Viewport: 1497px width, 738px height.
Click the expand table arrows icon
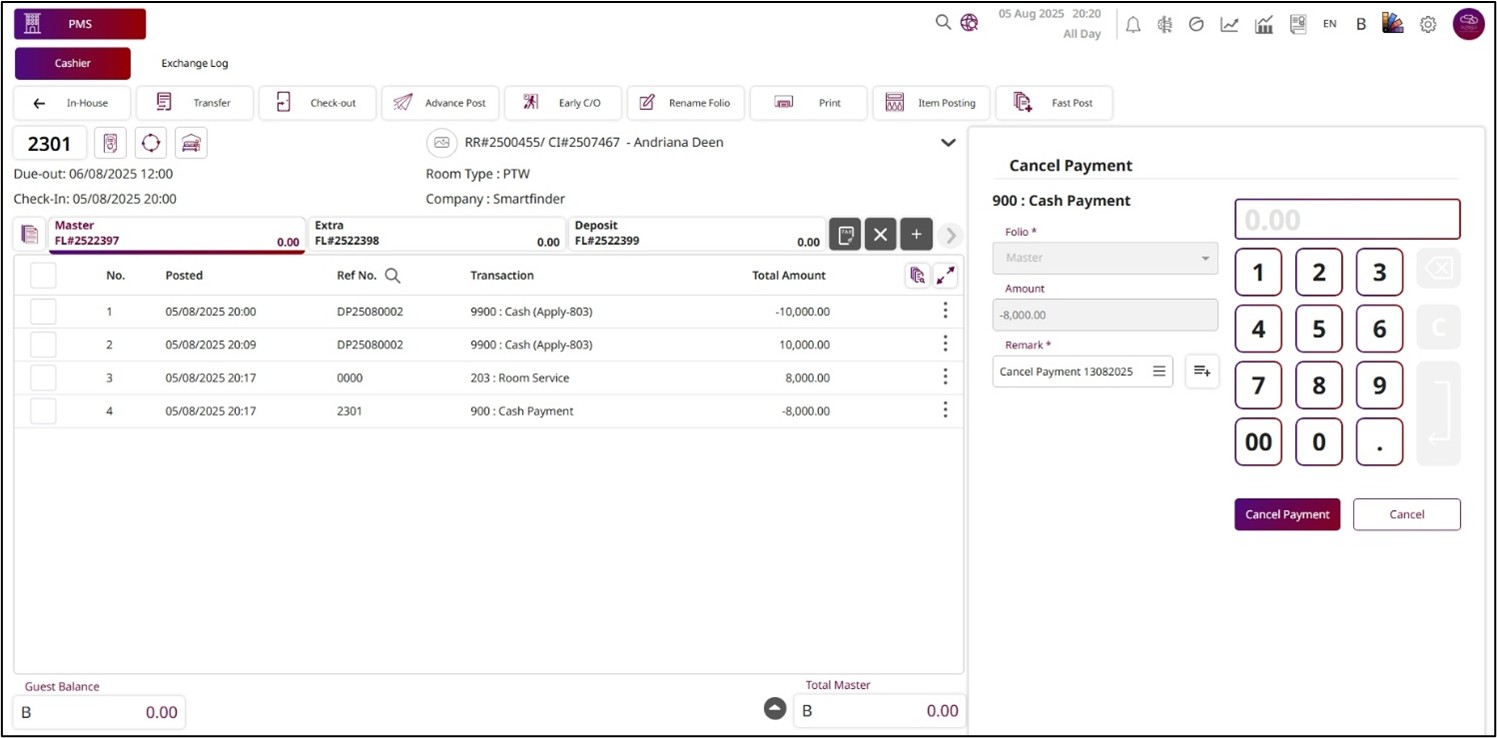tap(945, 276)
